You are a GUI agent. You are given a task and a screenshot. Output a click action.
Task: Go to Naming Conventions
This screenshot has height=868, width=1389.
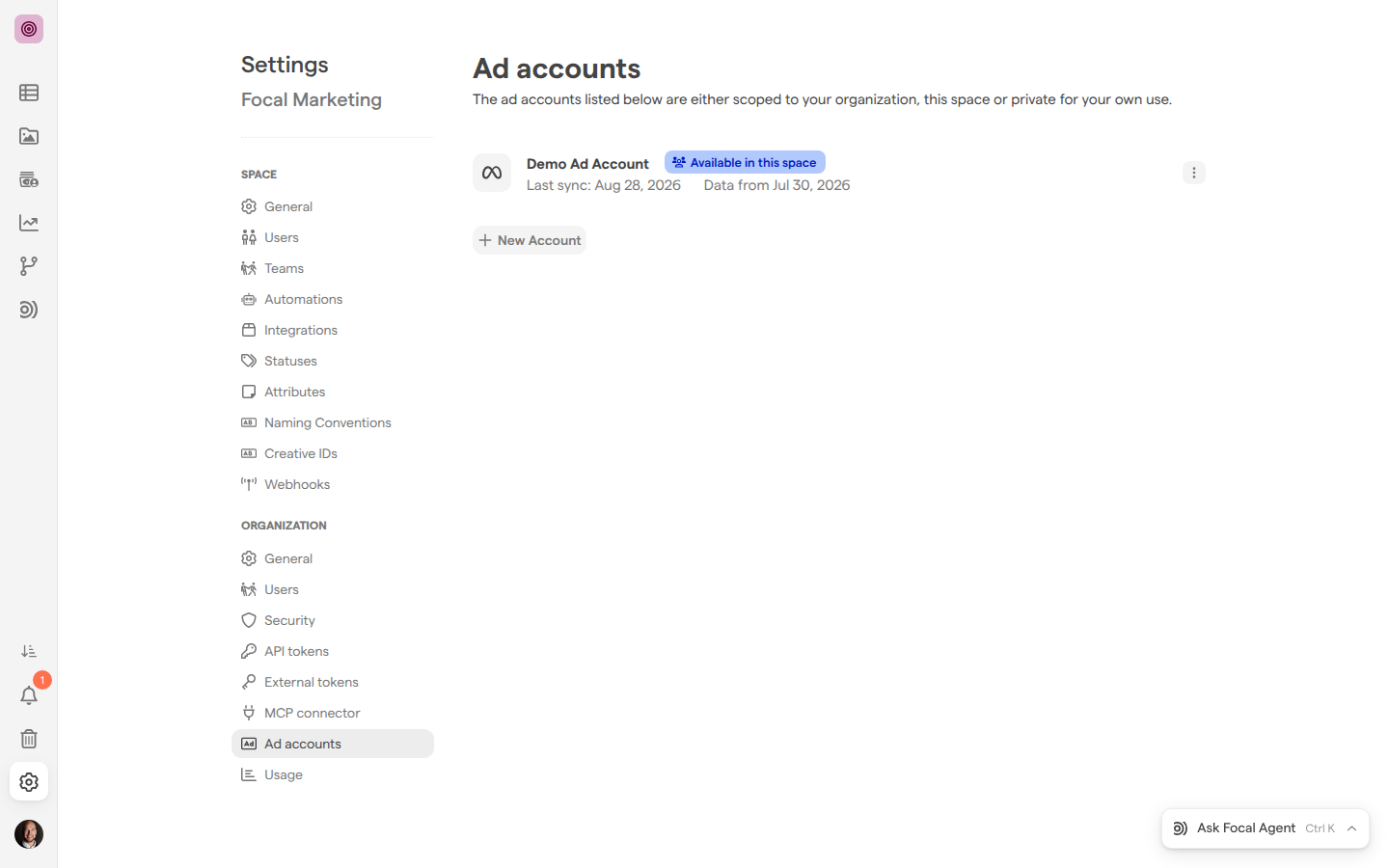(x=333, y=422)
